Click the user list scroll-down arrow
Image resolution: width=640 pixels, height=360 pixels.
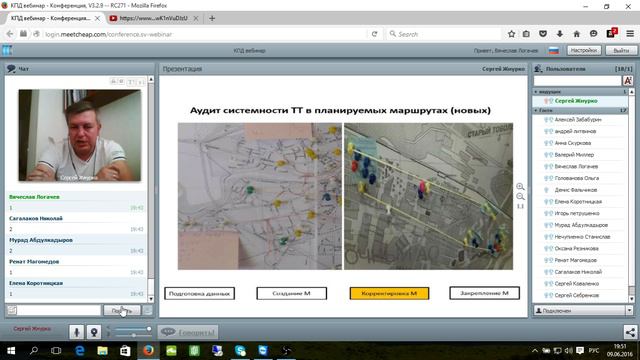pos(632,299)
